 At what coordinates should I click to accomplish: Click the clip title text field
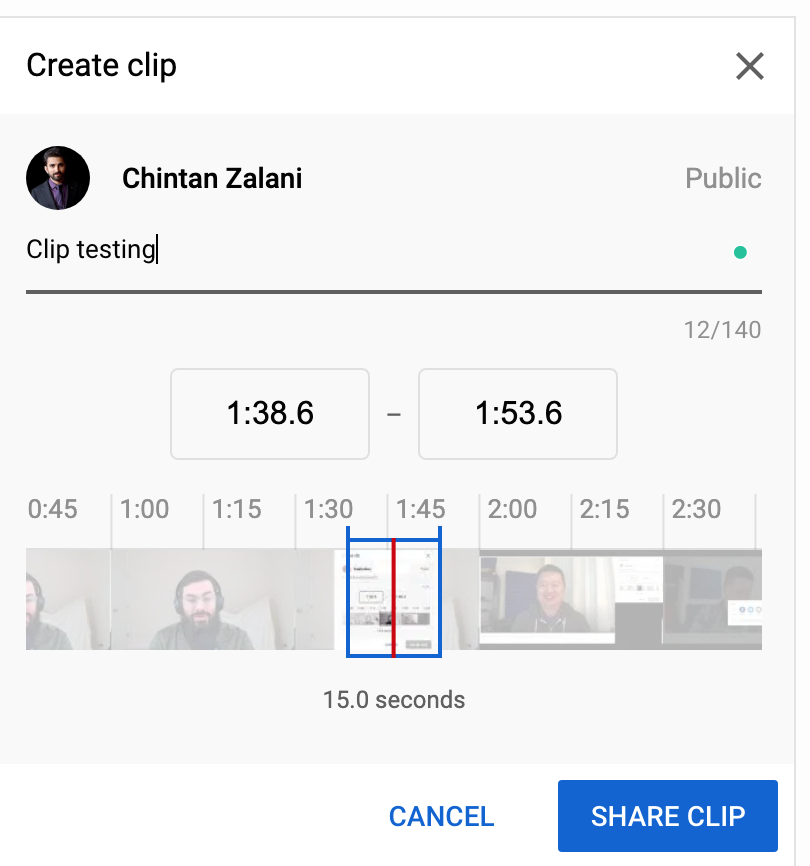[370, 250]
